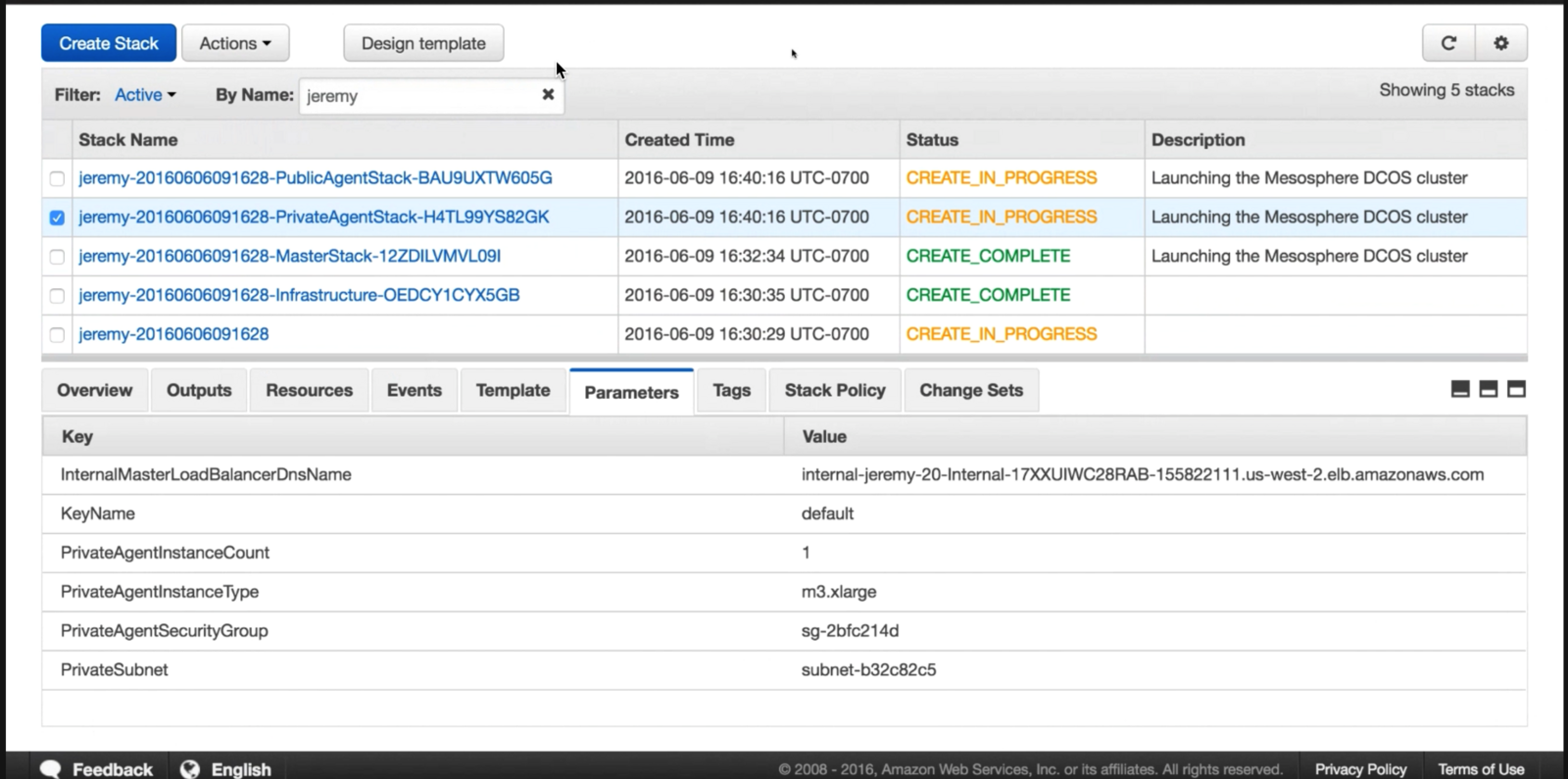
Task: Select the sg-2bfc214d value
Action: [850, 631]
